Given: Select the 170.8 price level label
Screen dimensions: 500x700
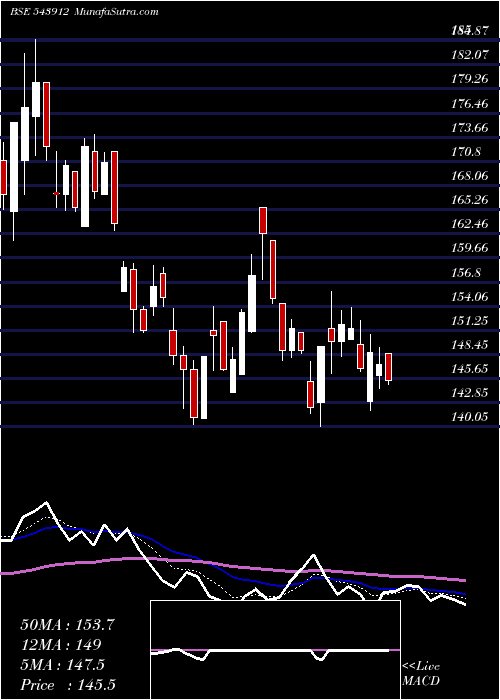Looking at the screenshot, I should (x=466, y=152).
